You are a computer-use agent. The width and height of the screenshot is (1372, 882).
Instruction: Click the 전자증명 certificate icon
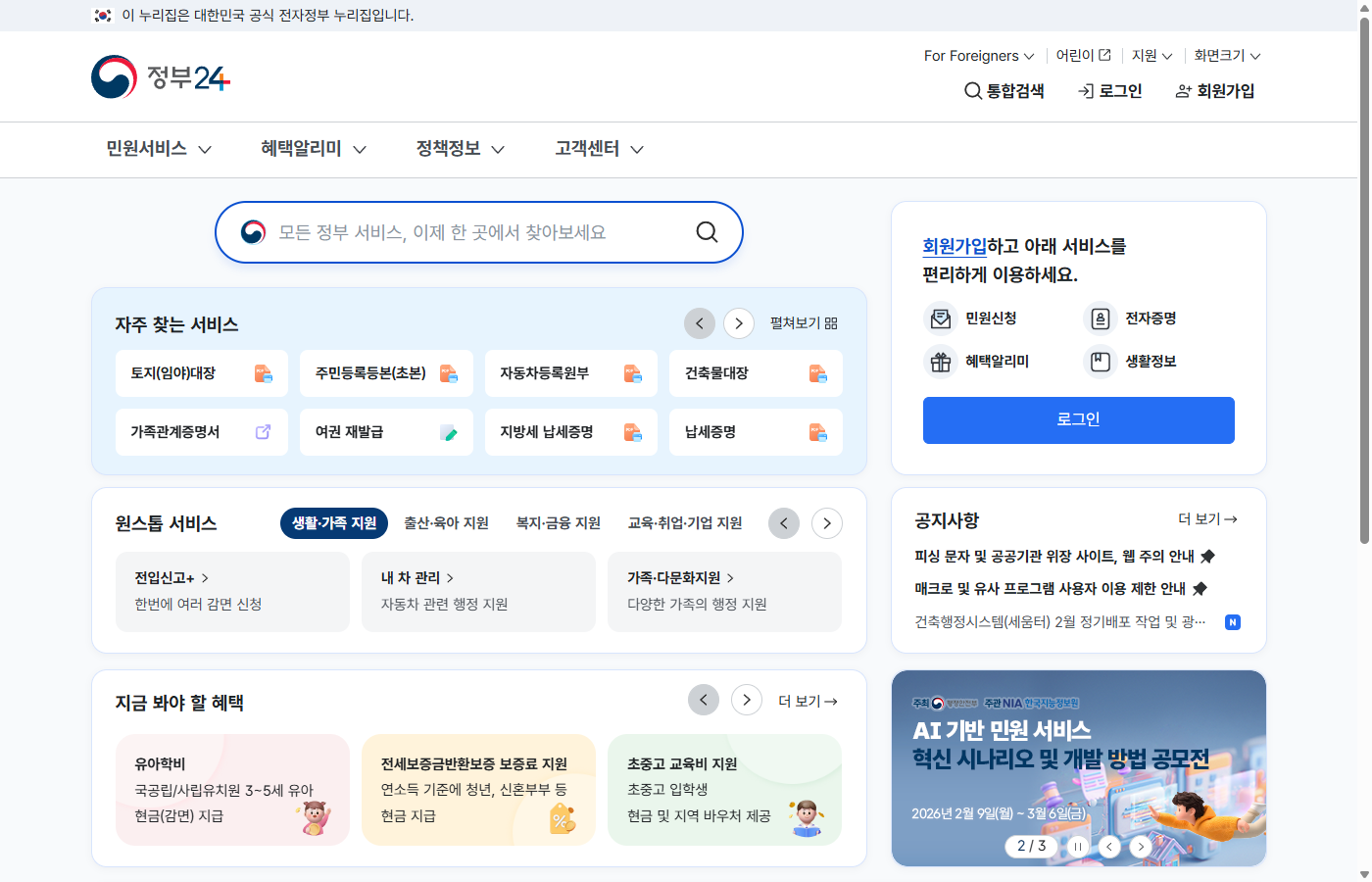[x=1100, y=318]
